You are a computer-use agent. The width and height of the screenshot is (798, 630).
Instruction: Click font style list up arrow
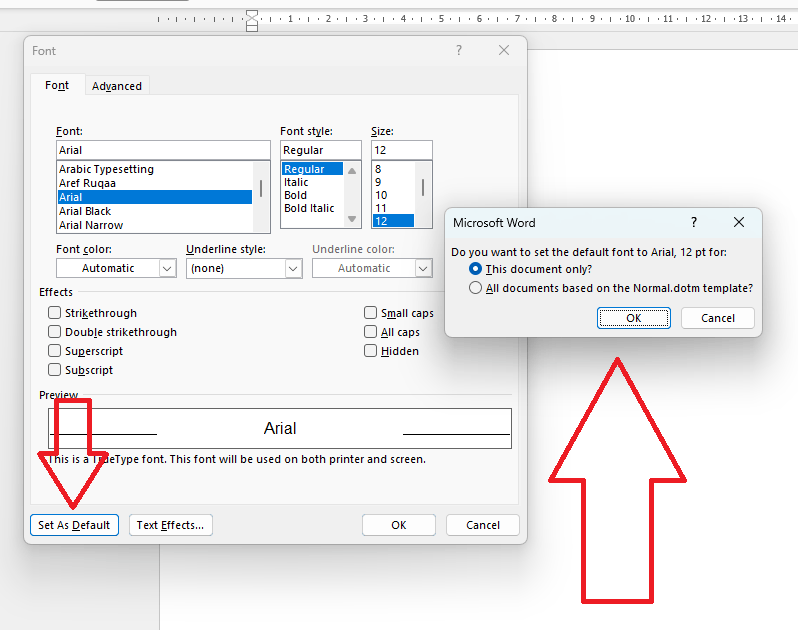pyautogui.click(x=352, y=171)
